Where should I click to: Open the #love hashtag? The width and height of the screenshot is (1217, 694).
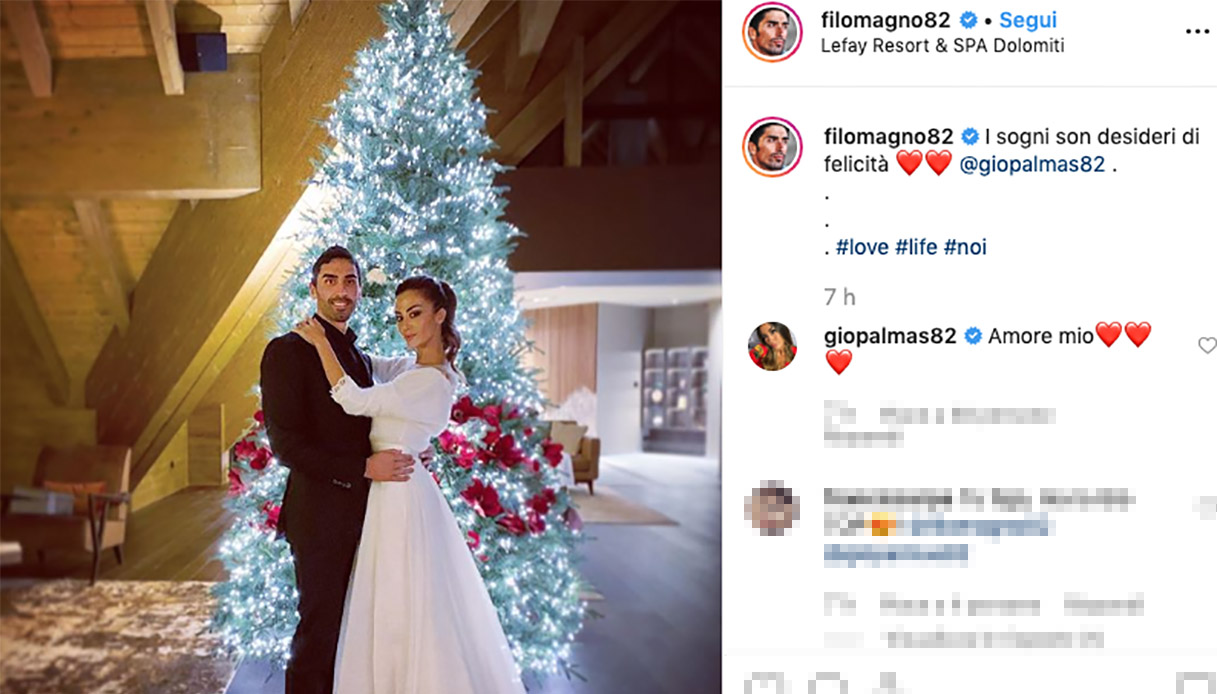pyautogui.click(x=862, y=247)
